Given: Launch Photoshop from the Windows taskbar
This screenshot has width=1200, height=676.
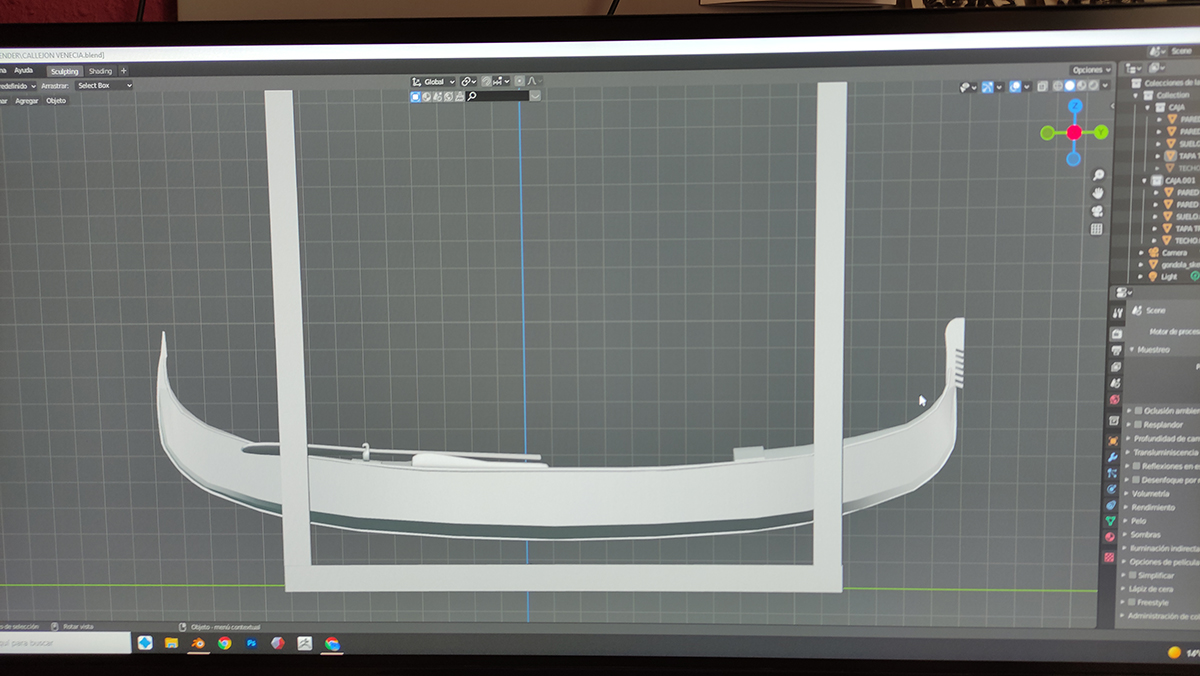Looking at the screenshot, I should click(252, 643).
